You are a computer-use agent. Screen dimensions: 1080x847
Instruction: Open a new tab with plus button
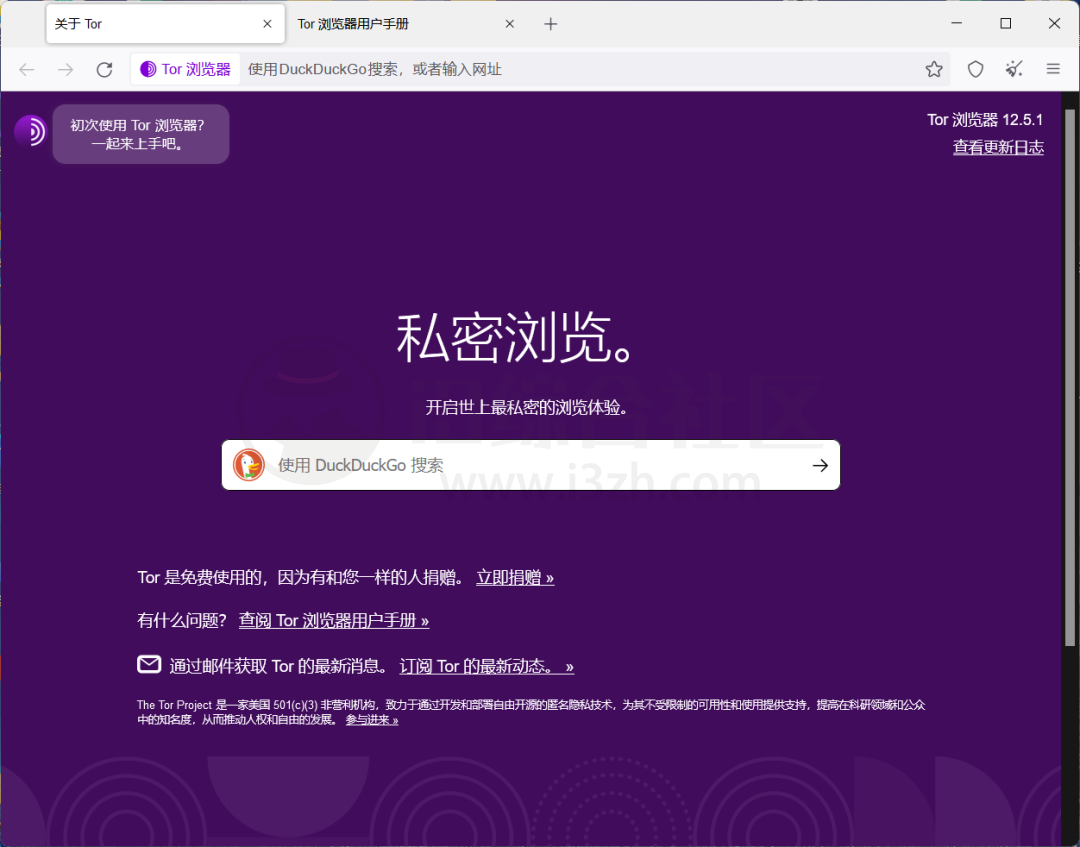click(550, 24)
